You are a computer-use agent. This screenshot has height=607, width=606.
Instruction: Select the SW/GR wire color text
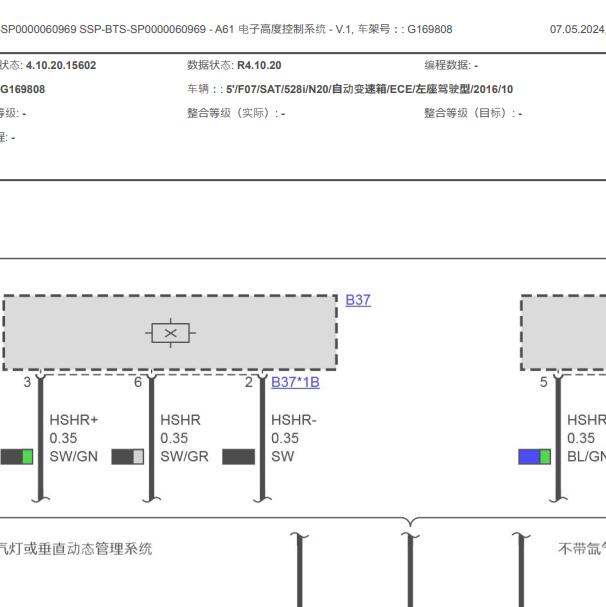(184, 456)
